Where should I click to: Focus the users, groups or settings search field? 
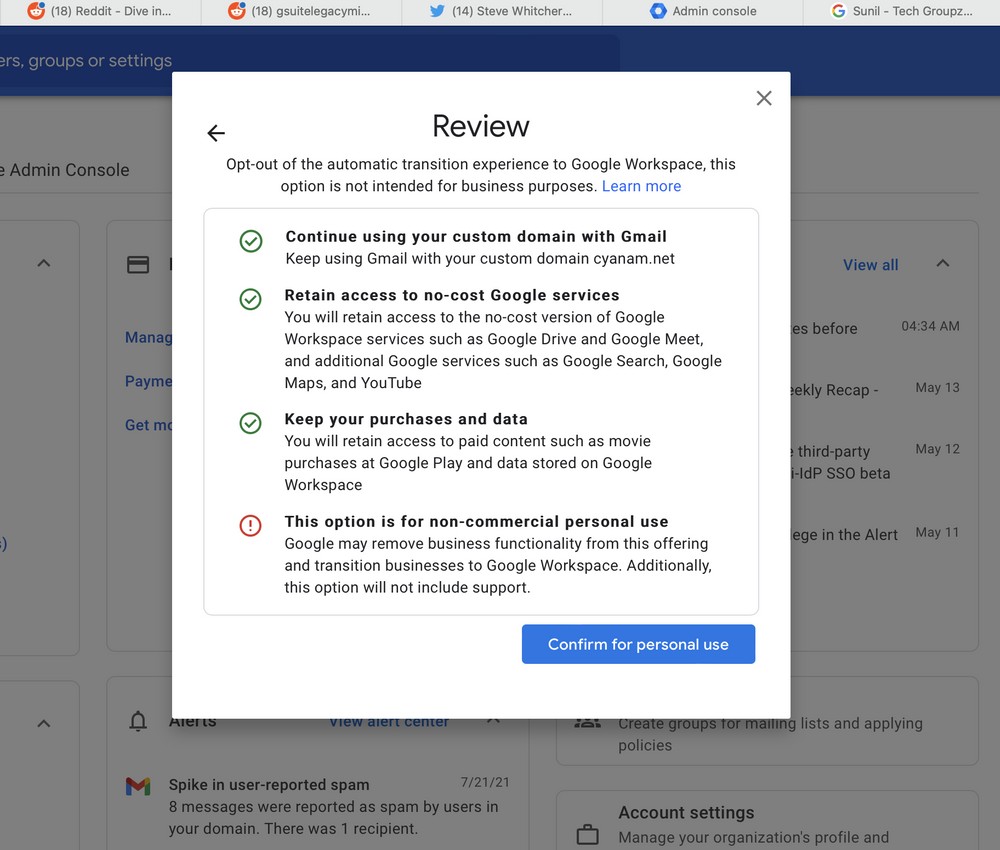[x=306, y=61]
